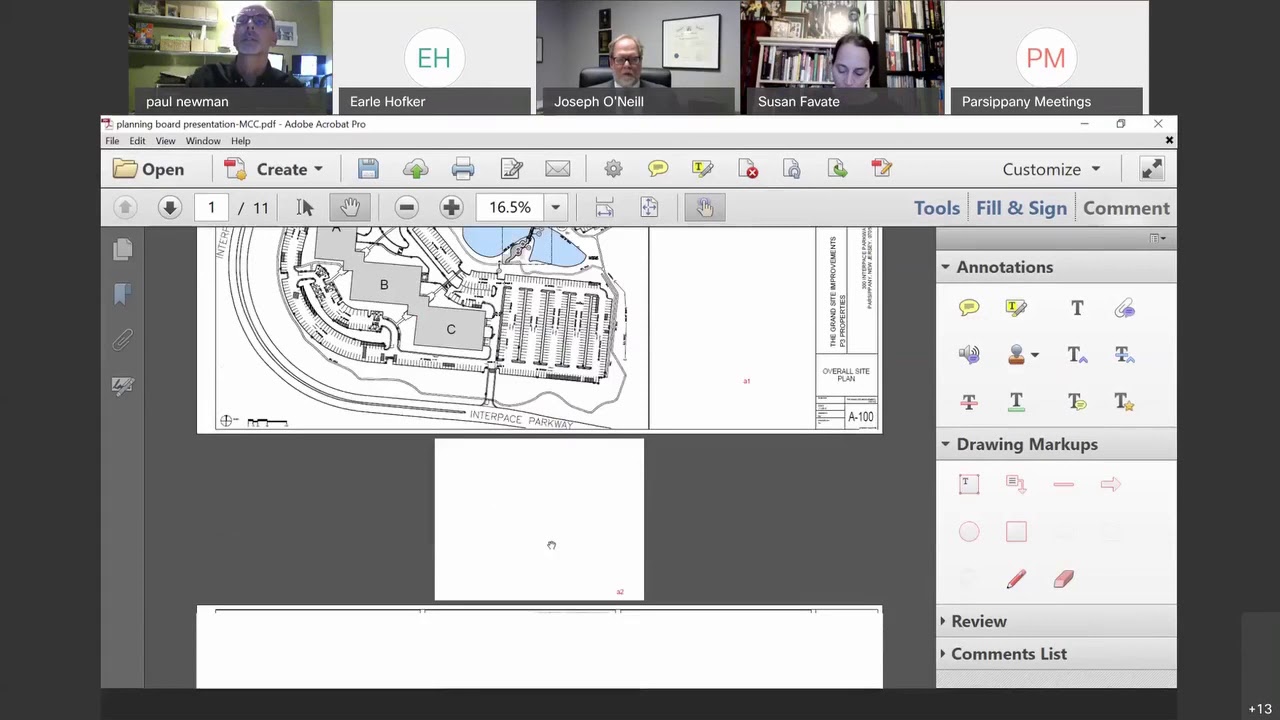Open the Page Thumbnails side panel
1280x720 pixels.
coord(123,249)
